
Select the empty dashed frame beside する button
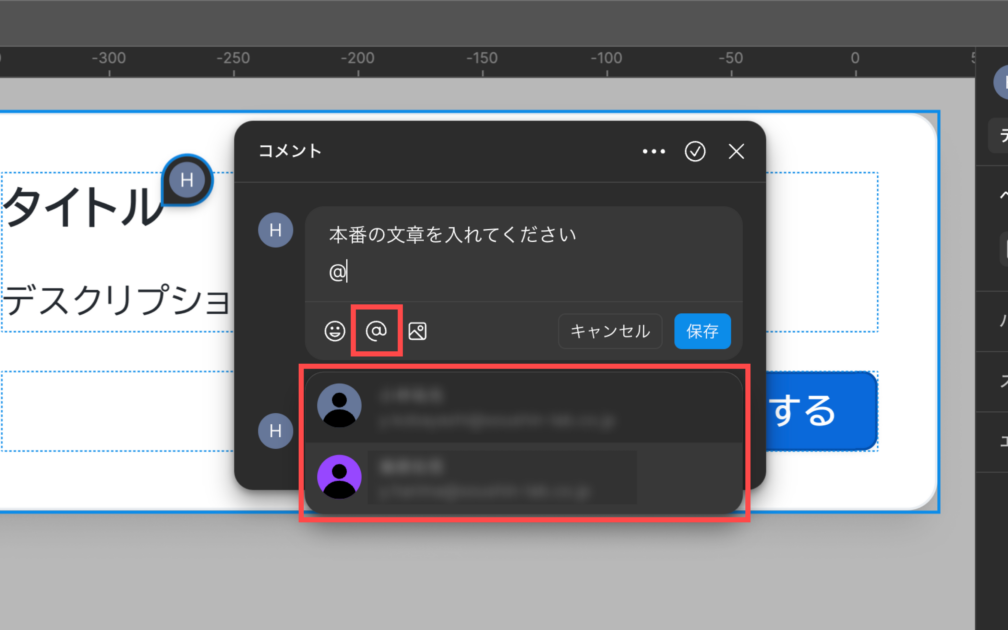click(x=118, y=411)
